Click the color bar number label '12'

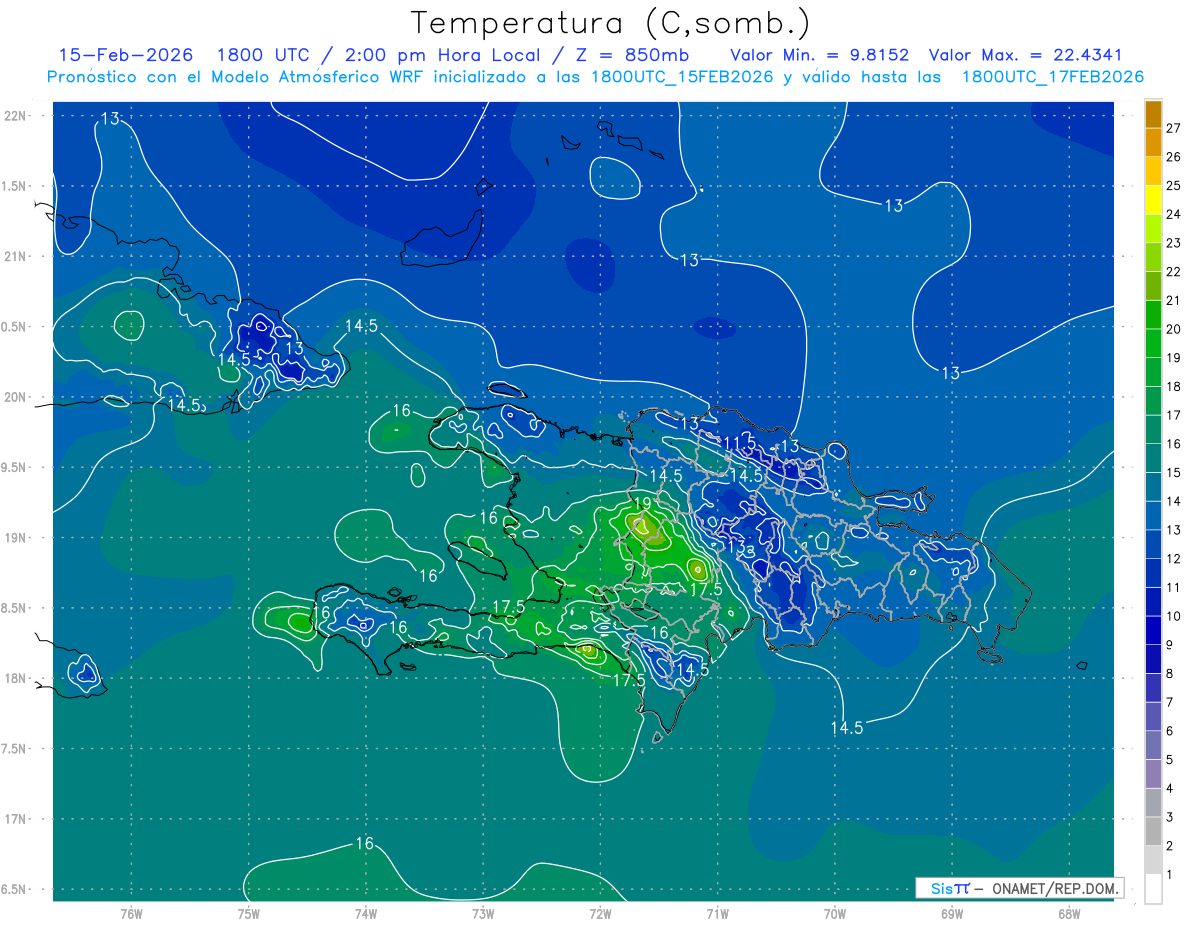click(x=1173, y=559)
